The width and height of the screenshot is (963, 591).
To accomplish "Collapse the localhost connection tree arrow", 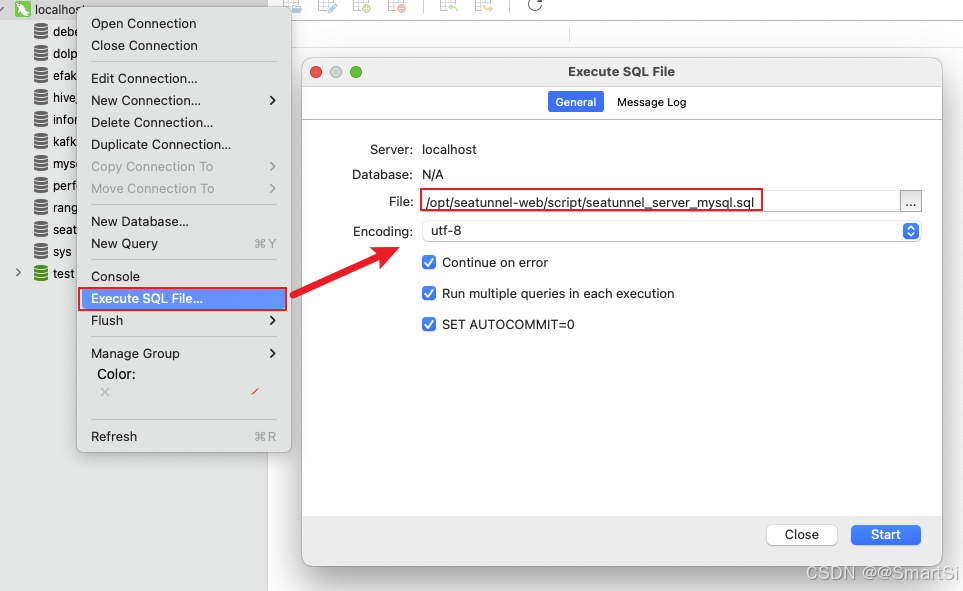I will pyautogui.click(x=3, y=9).
